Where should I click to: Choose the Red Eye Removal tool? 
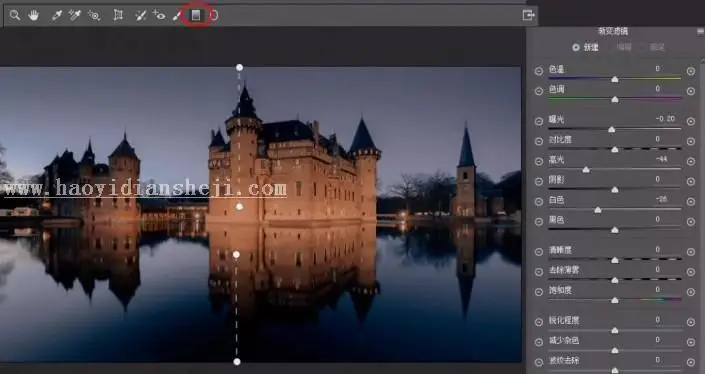(x=159, y=15)
